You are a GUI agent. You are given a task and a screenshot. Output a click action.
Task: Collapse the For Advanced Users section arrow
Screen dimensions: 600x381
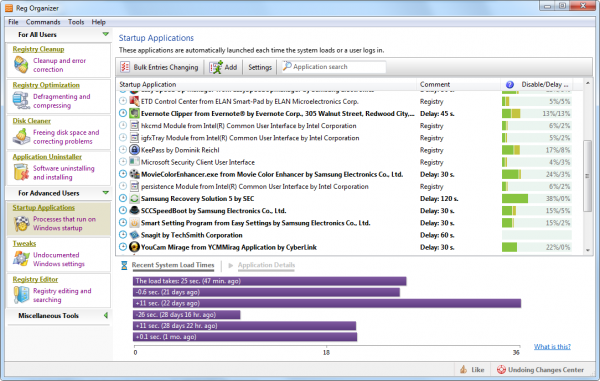(x=106, y=193)
